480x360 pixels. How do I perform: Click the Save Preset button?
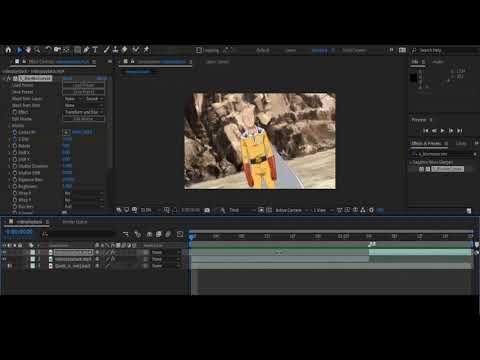(84, 92)
